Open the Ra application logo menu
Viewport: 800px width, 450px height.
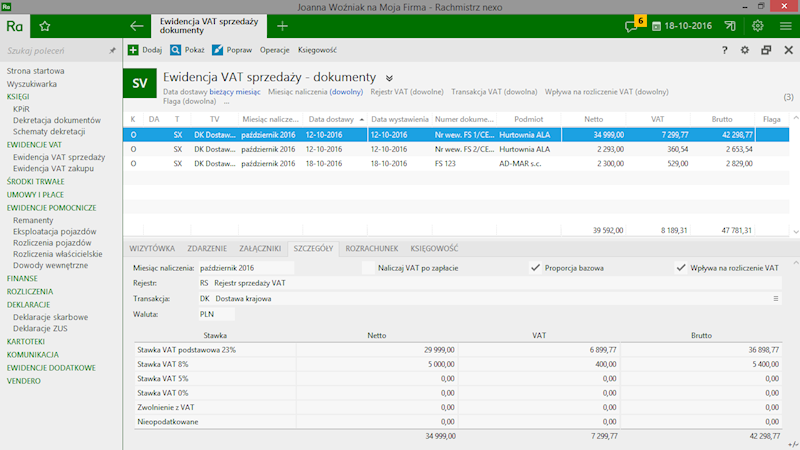(x=15, y=26)
